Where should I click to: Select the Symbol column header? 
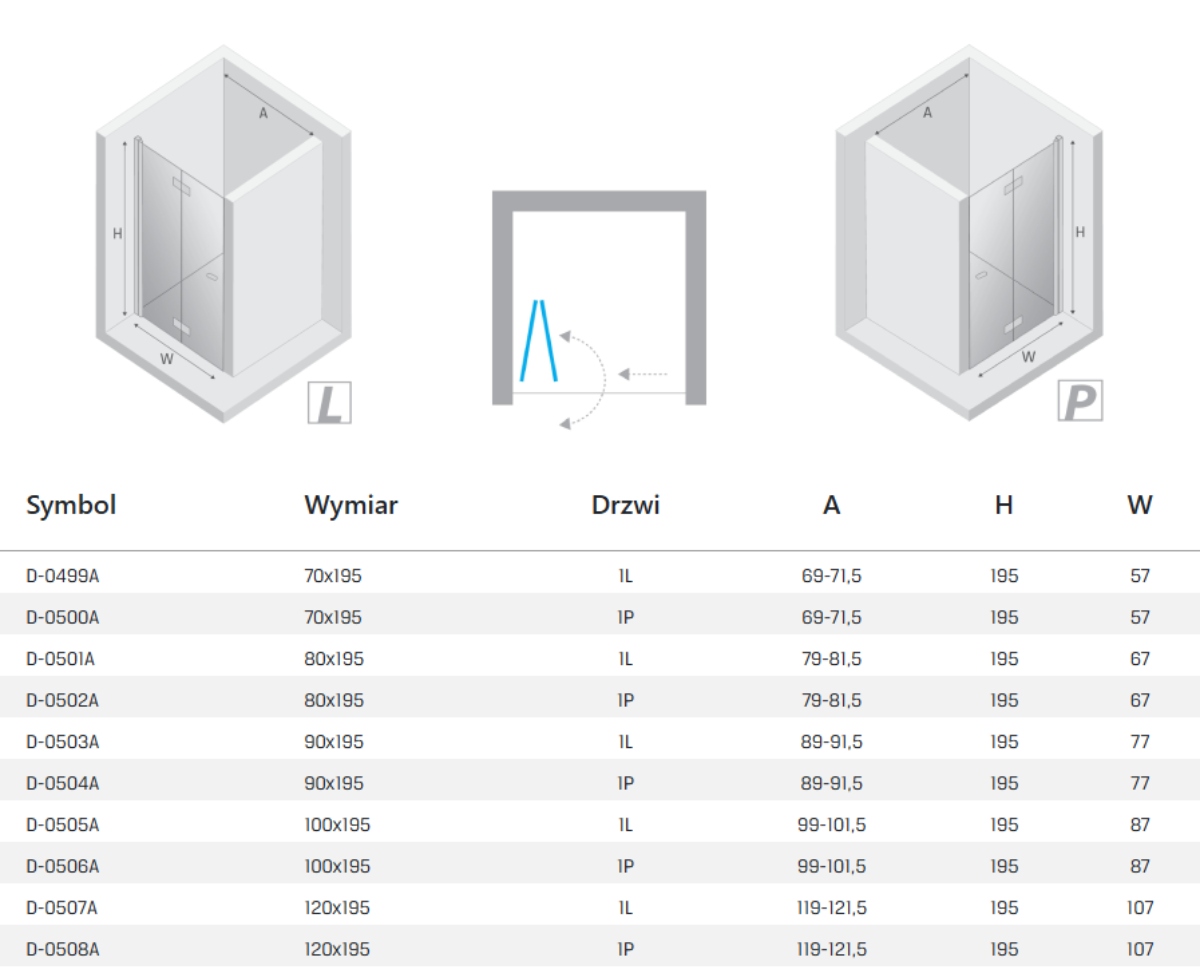(x=71, y=505)
